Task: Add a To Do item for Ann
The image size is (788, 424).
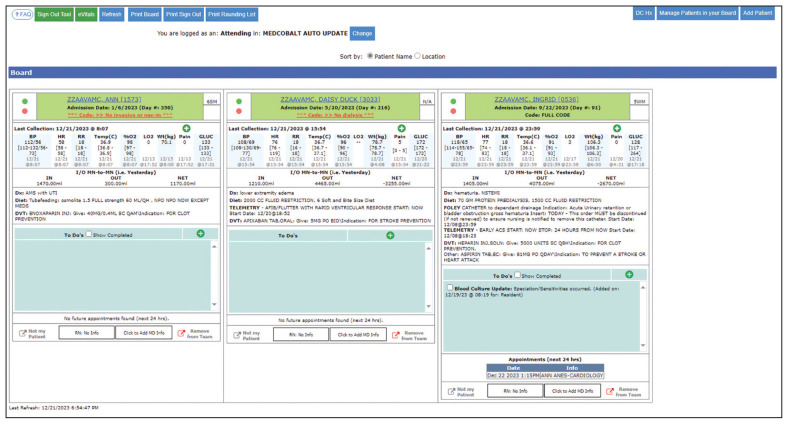Action: (201, 234)
